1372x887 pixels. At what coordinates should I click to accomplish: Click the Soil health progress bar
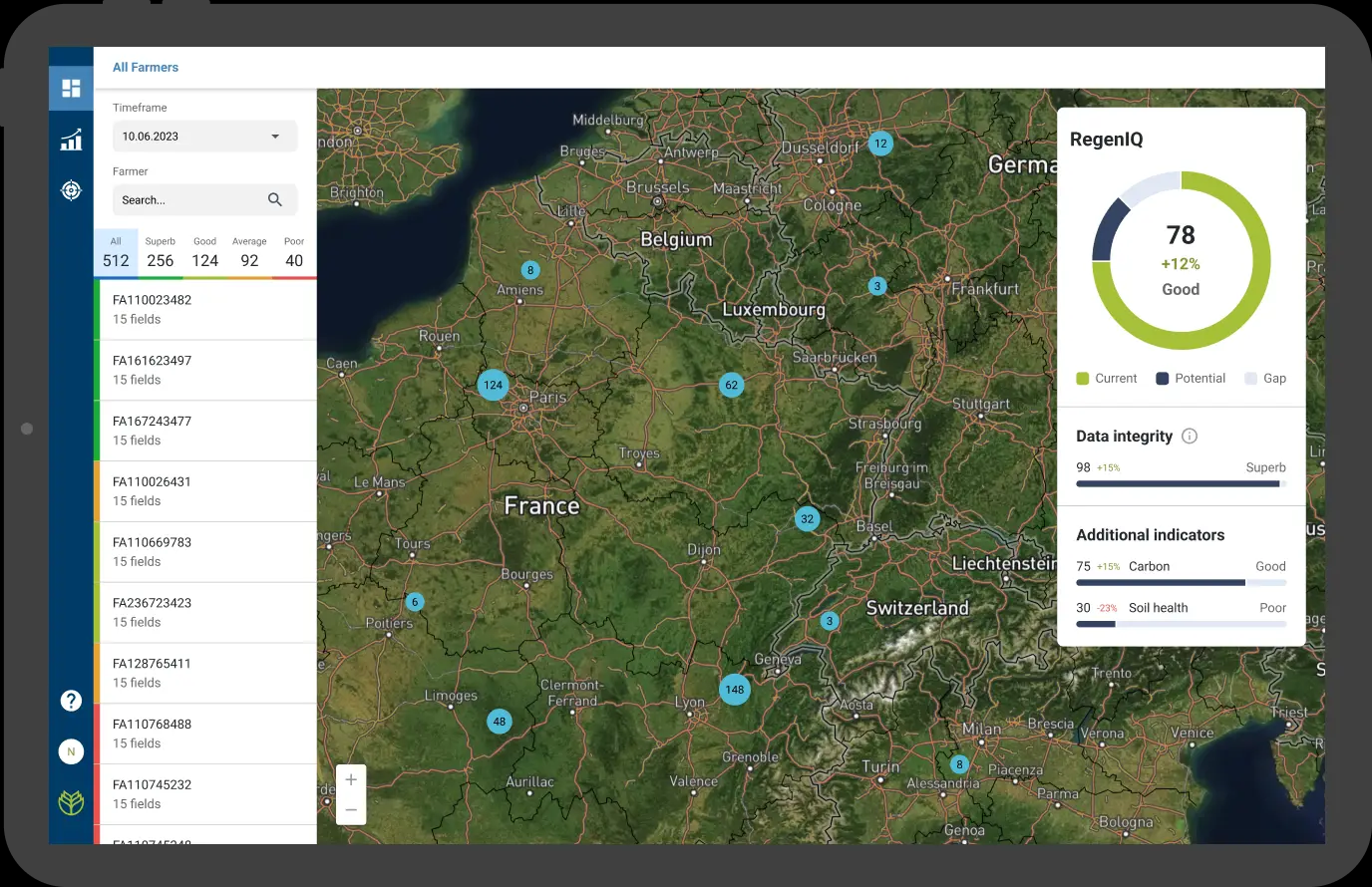(1182, 624)
